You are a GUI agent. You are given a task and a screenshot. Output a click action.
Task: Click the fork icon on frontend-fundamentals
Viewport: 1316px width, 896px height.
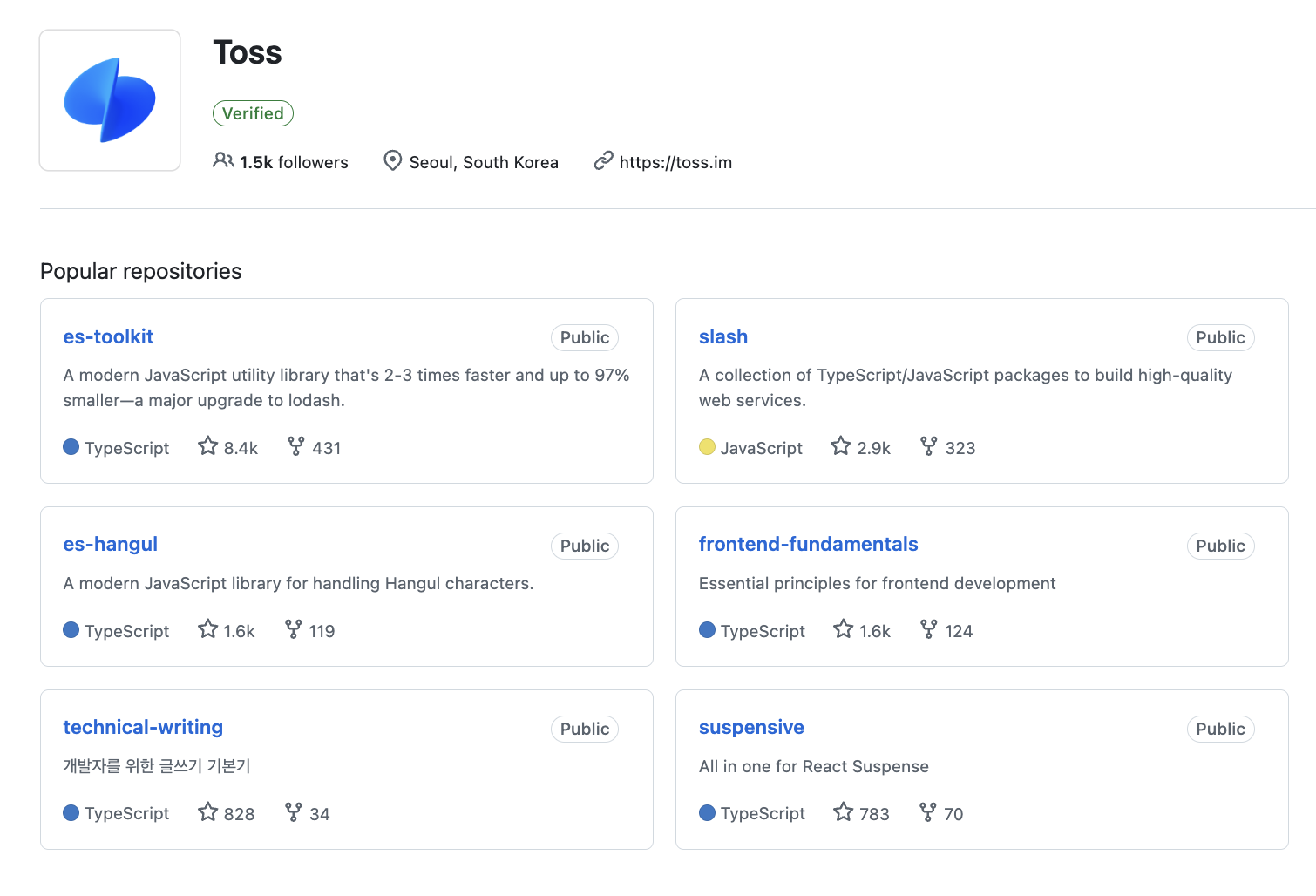pos(929,629)
